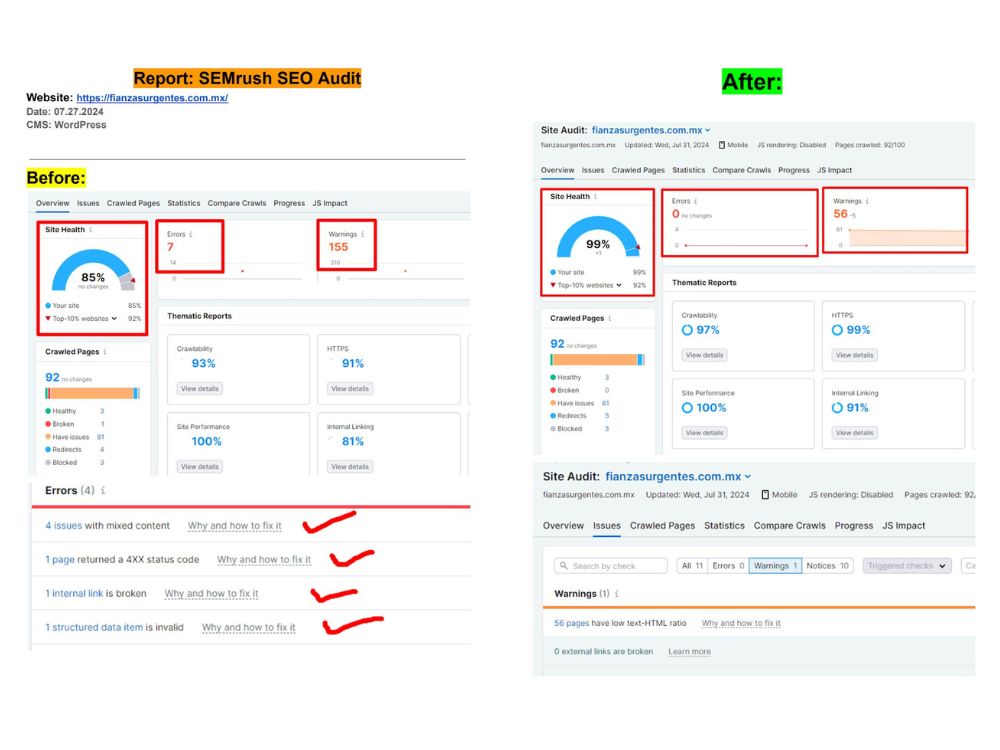Viewport: 1000px width, 750px height.
Task: Click View details under HTTPS 91%
Action: coord(349,388)
